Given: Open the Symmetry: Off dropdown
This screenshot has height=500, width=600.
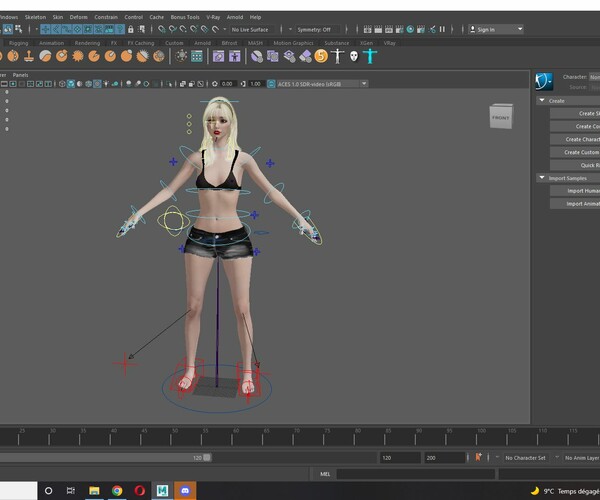Looking at the screenshot, I should (317, 29).
